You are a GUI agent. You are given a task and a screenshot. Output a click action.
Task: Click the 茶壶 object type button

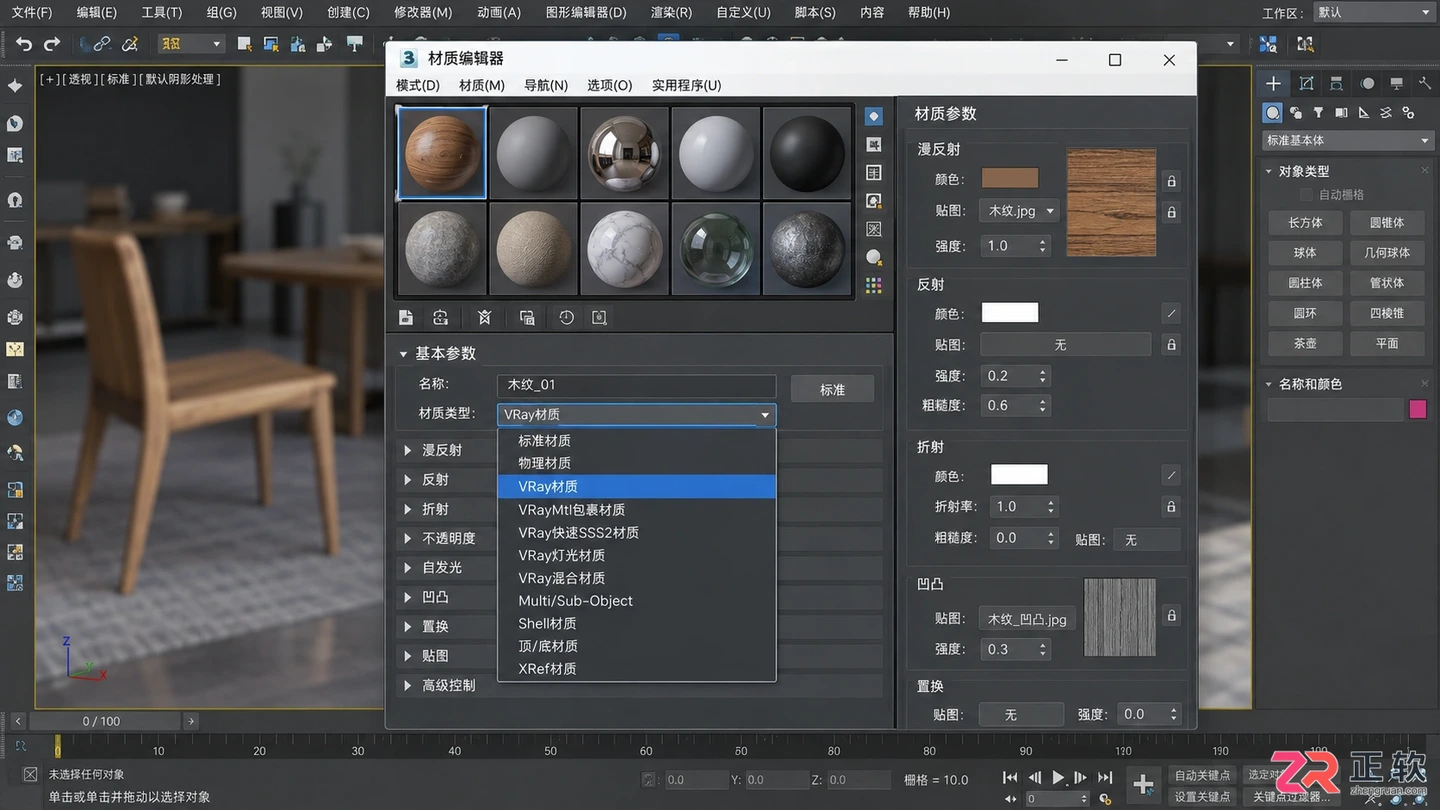click(1305, 343)
